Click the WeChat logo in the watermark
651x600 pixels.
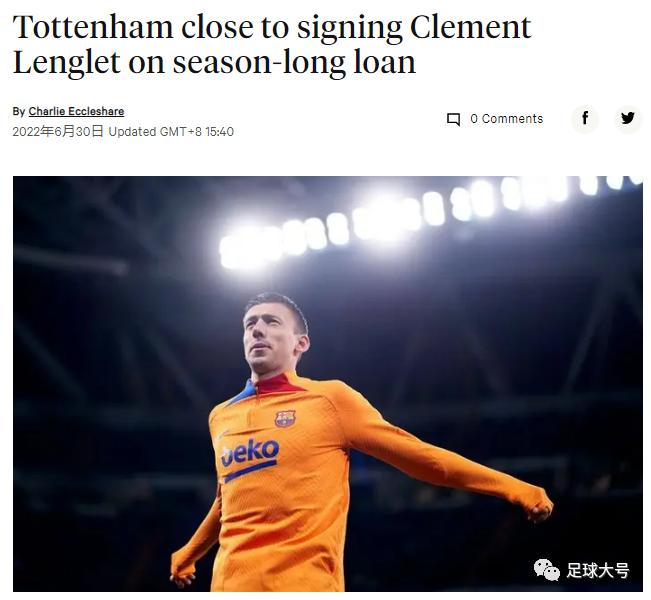(x=546, y=570)
